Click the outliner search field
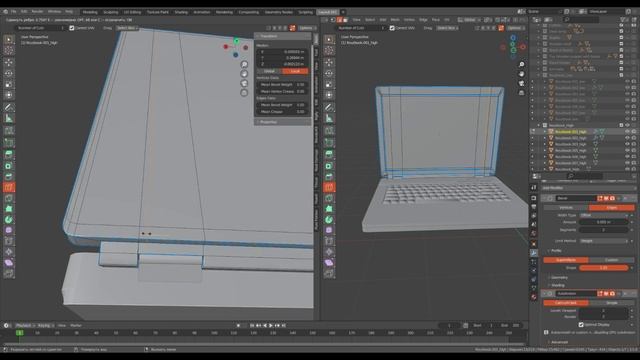The height and width of the screenshot is (360, 640). (x=581, y=20)
